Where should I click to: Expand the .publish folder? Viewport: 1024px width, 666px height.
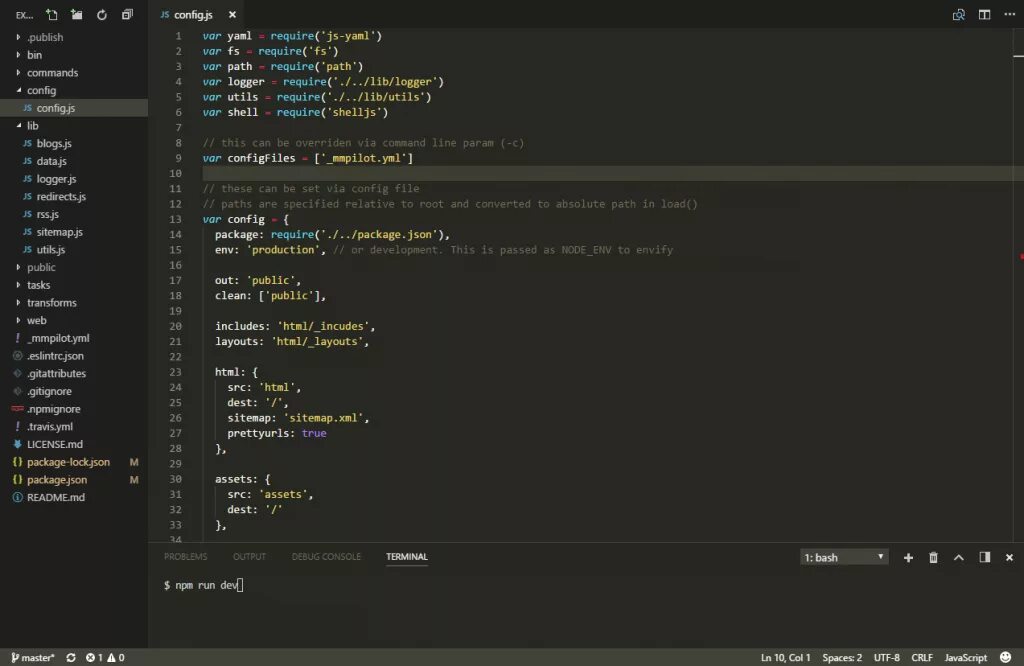pyautogui.click(x=74, y=37)
